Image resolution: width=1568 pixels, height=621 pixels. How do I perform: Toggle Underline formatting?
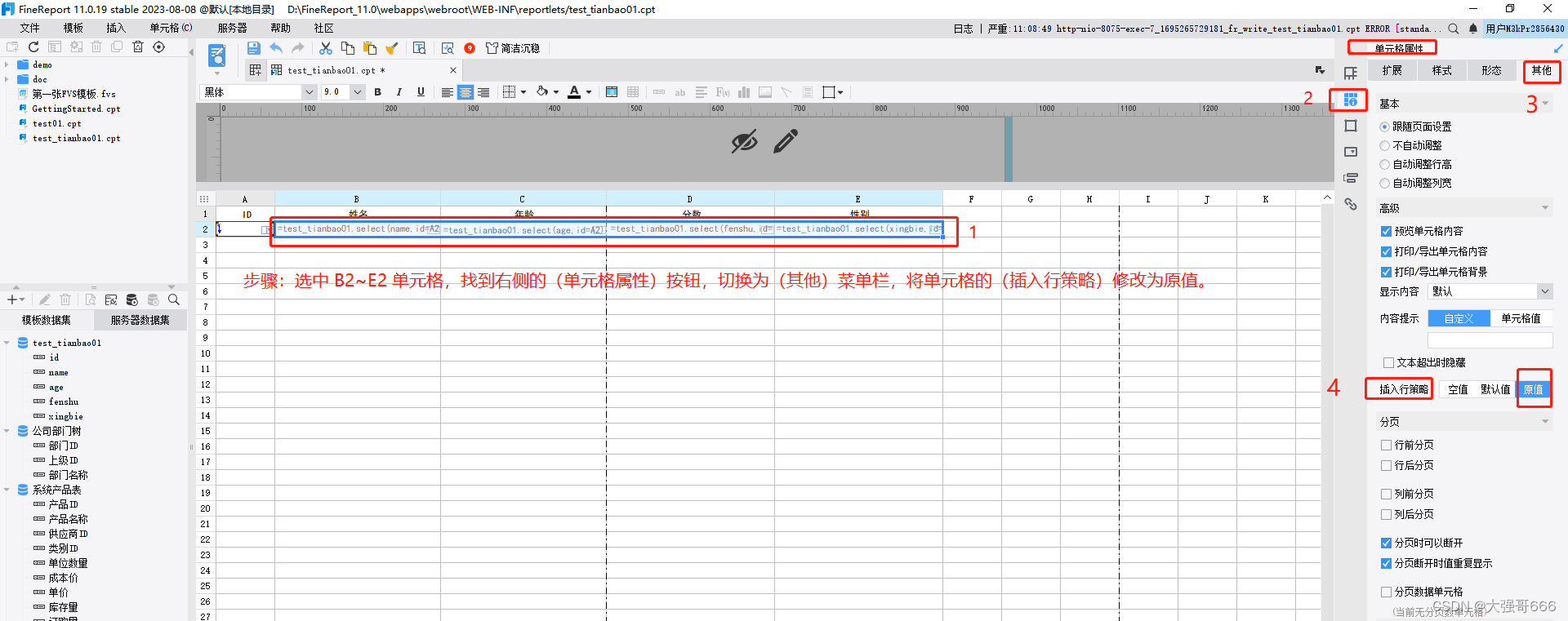[421, 92]
